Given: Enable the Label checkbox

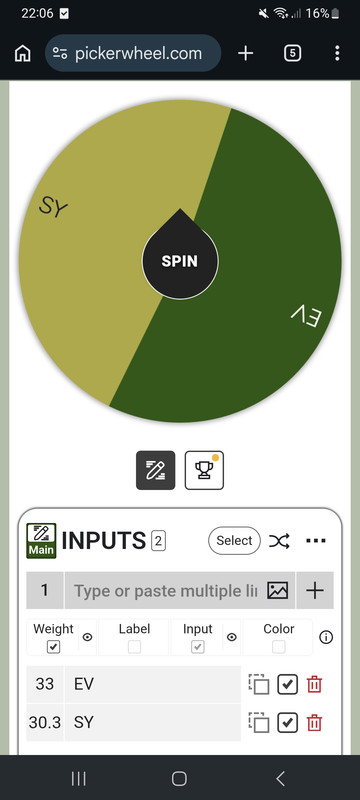Looking at the screenshot, I should click(x=134, y=647).
